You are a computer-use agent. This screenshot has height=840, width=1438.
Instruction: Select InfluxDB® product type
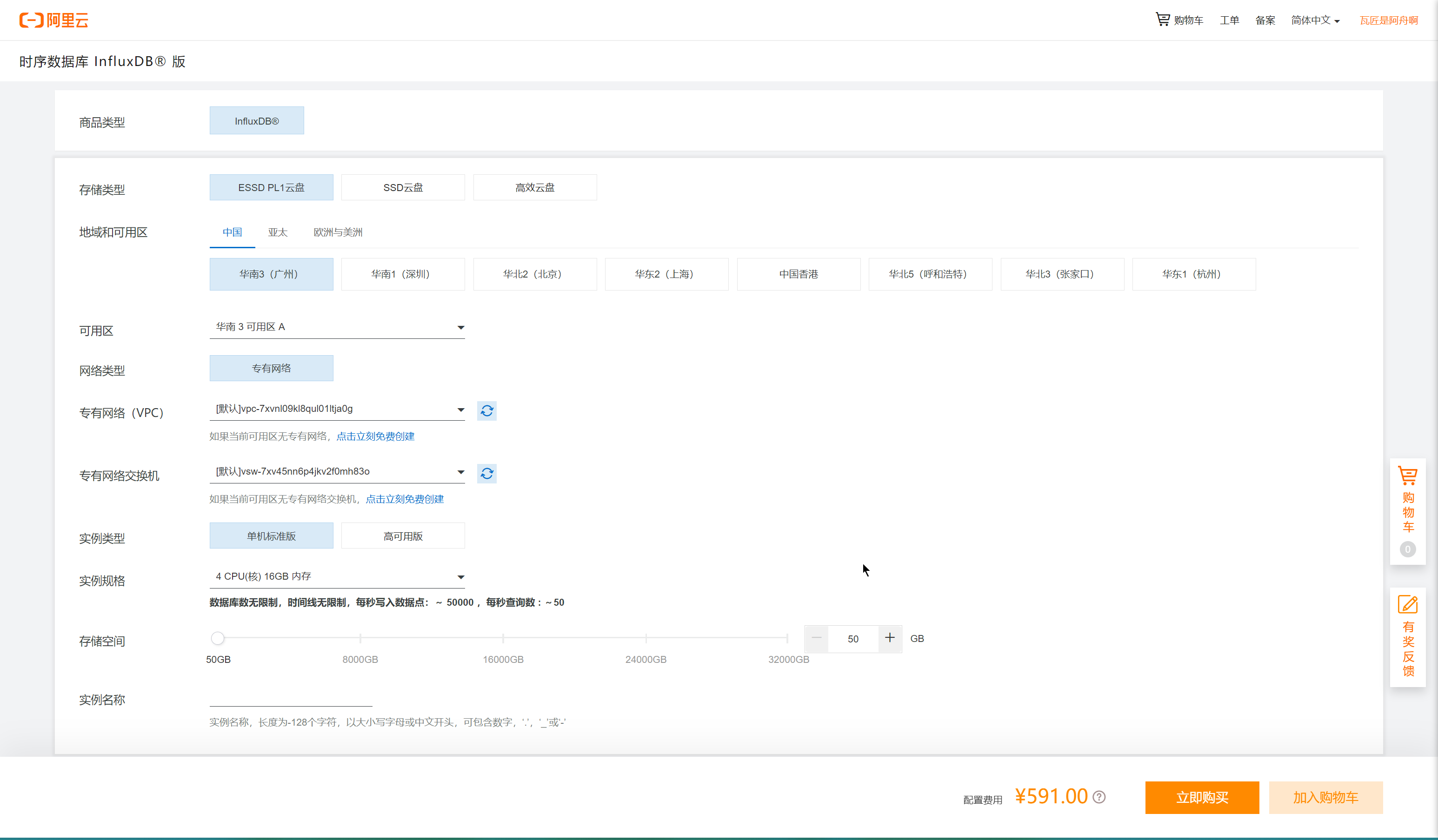coord(257,121)
